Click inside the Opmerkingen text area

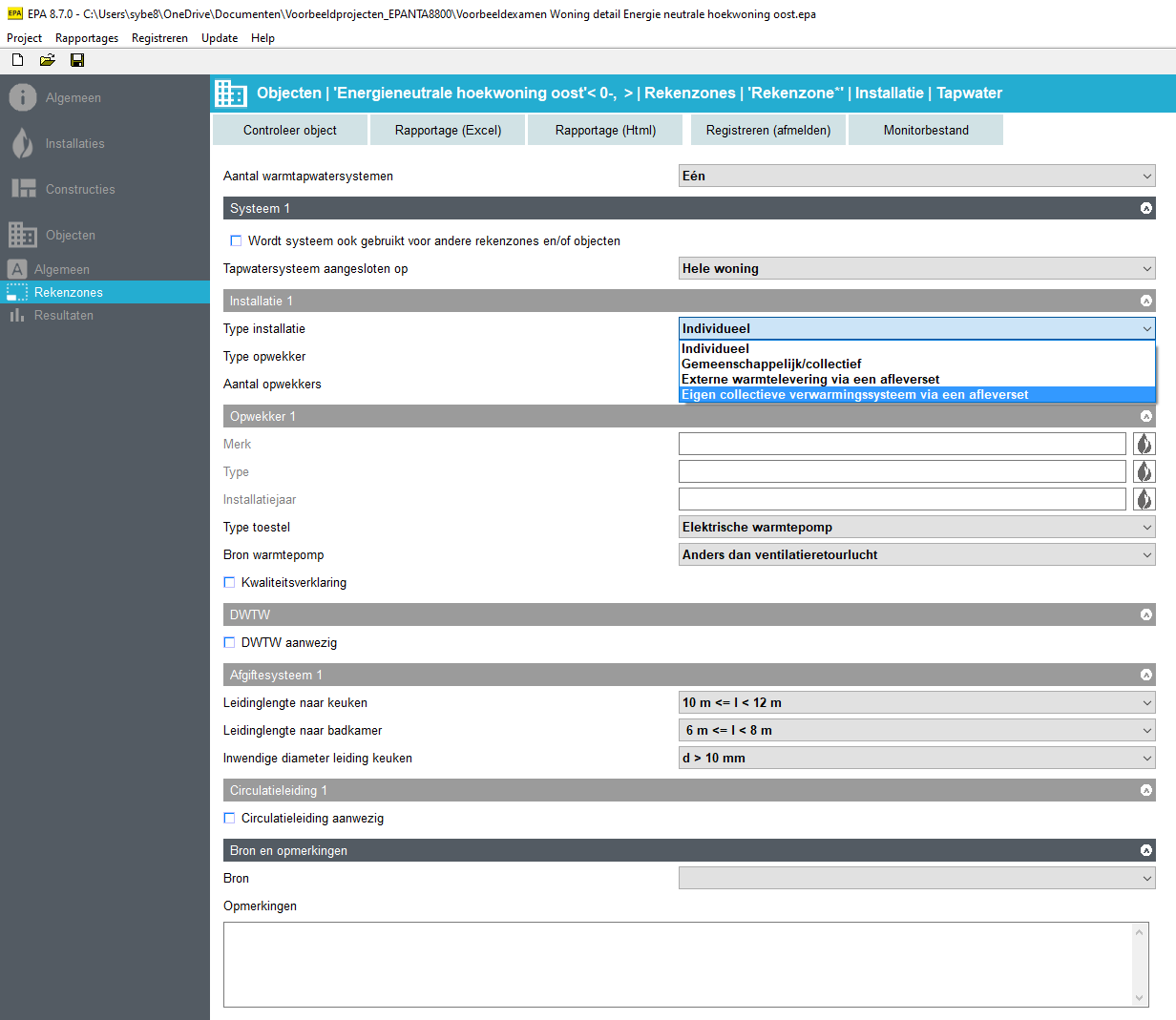678,964
